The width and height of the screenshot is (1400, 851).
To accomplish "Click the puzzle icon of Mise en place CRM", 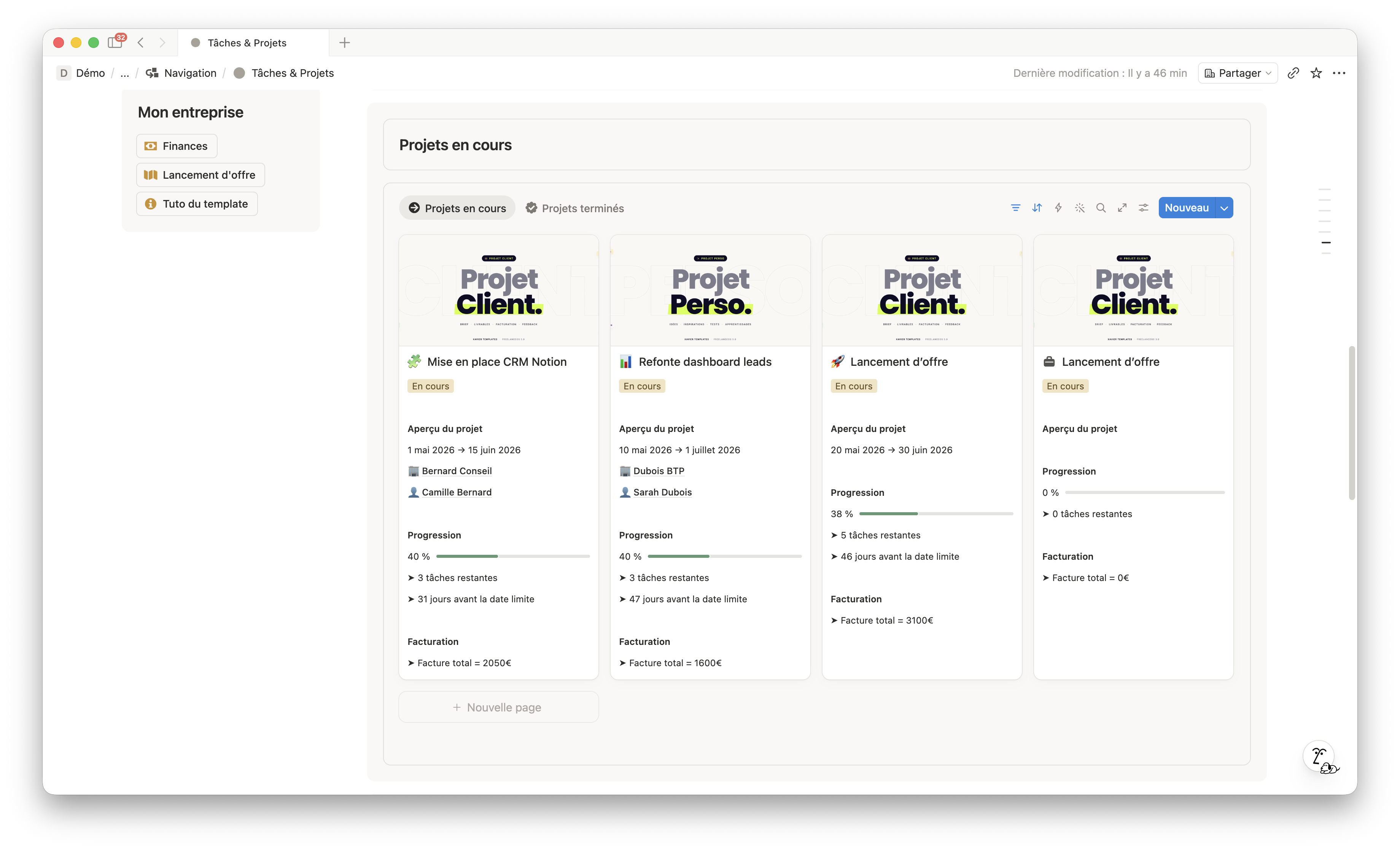I will (x=414, y=362).
